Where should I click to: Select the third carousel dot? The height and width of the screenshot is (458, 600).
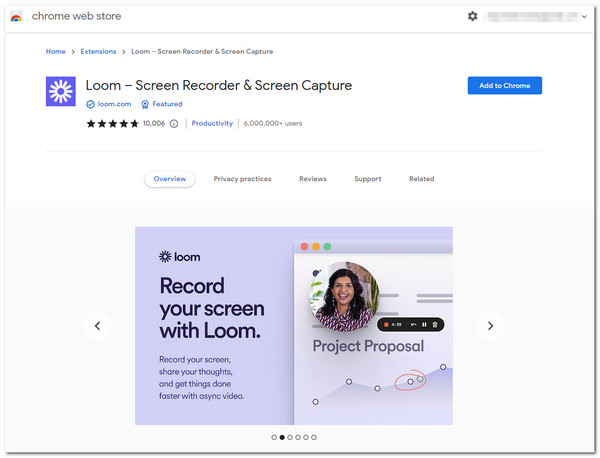[290, 437]
